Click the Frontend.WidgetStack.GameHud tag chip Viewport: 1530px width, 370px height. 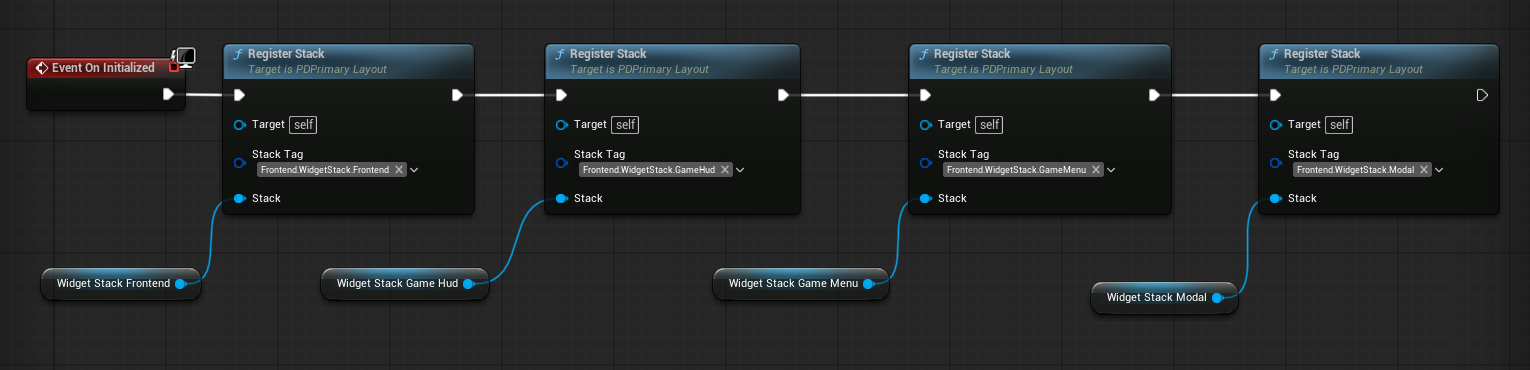click(x=656, y=170)
